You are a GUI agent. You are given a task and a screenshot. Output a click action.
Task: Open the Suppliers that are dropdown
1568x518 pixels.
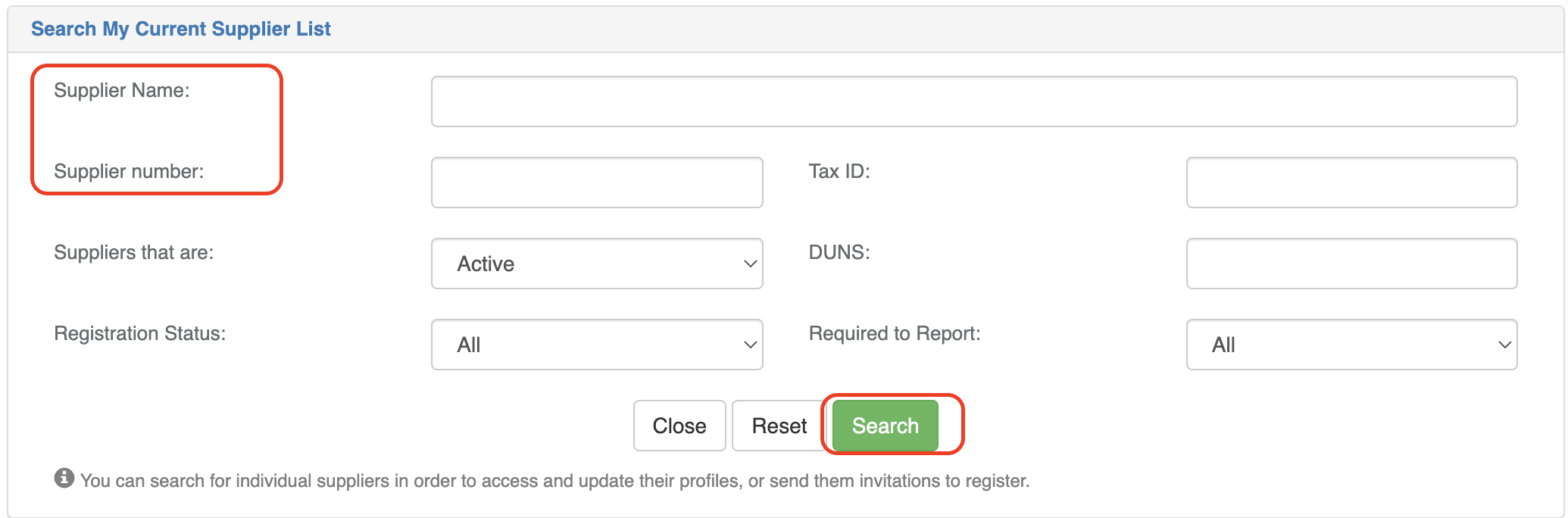click(x=597, y=264)
